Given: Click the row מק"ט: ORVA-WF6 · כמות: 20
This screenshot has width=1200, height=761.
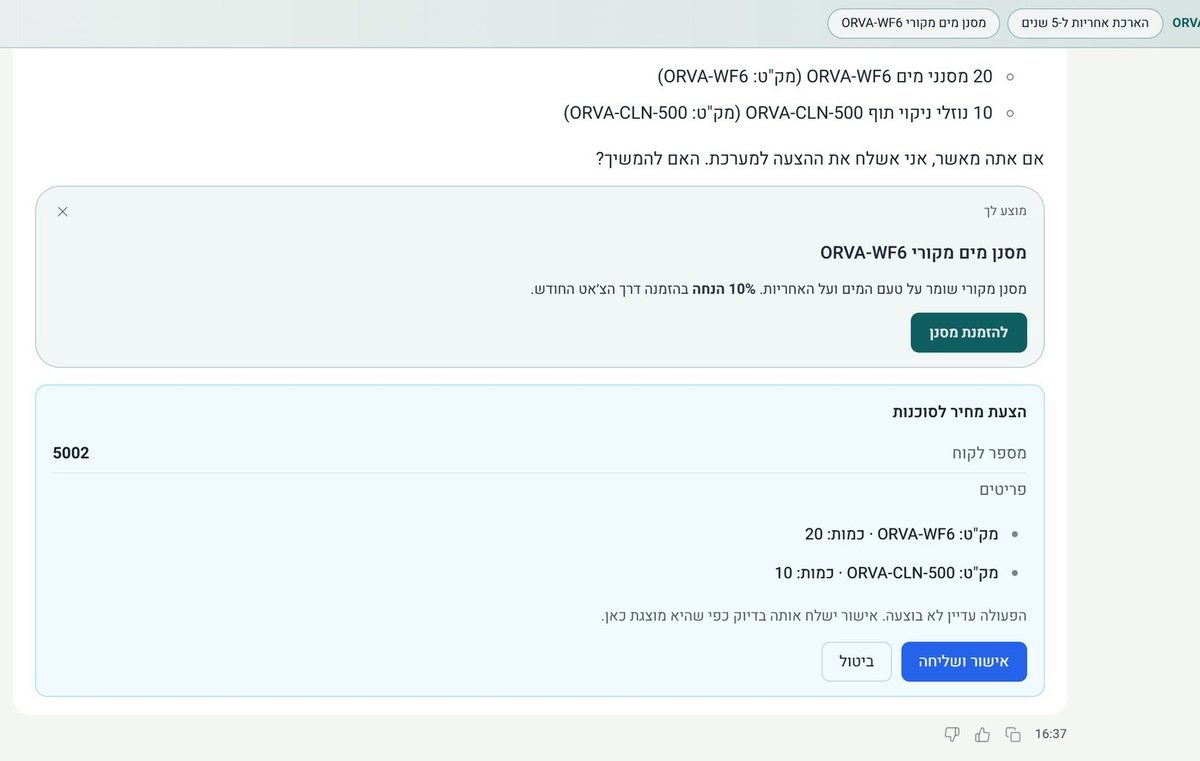Looking at the screenshot, I should 902,534.
